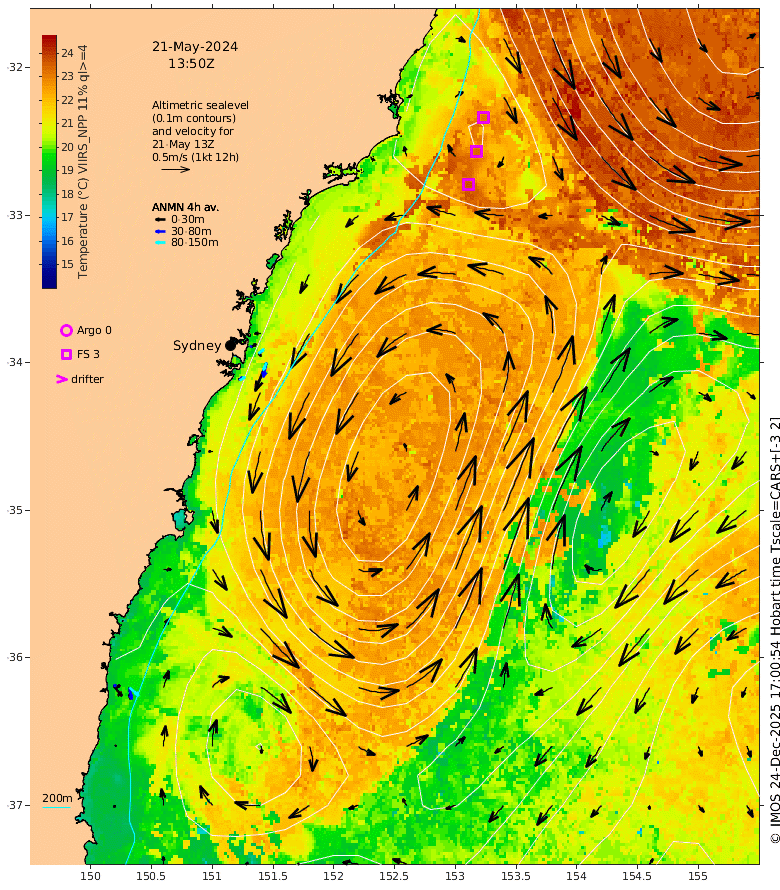Click the 15 tick on the temperature scale
The width and height of the screenshot is (780, 890).
(68, 264)
